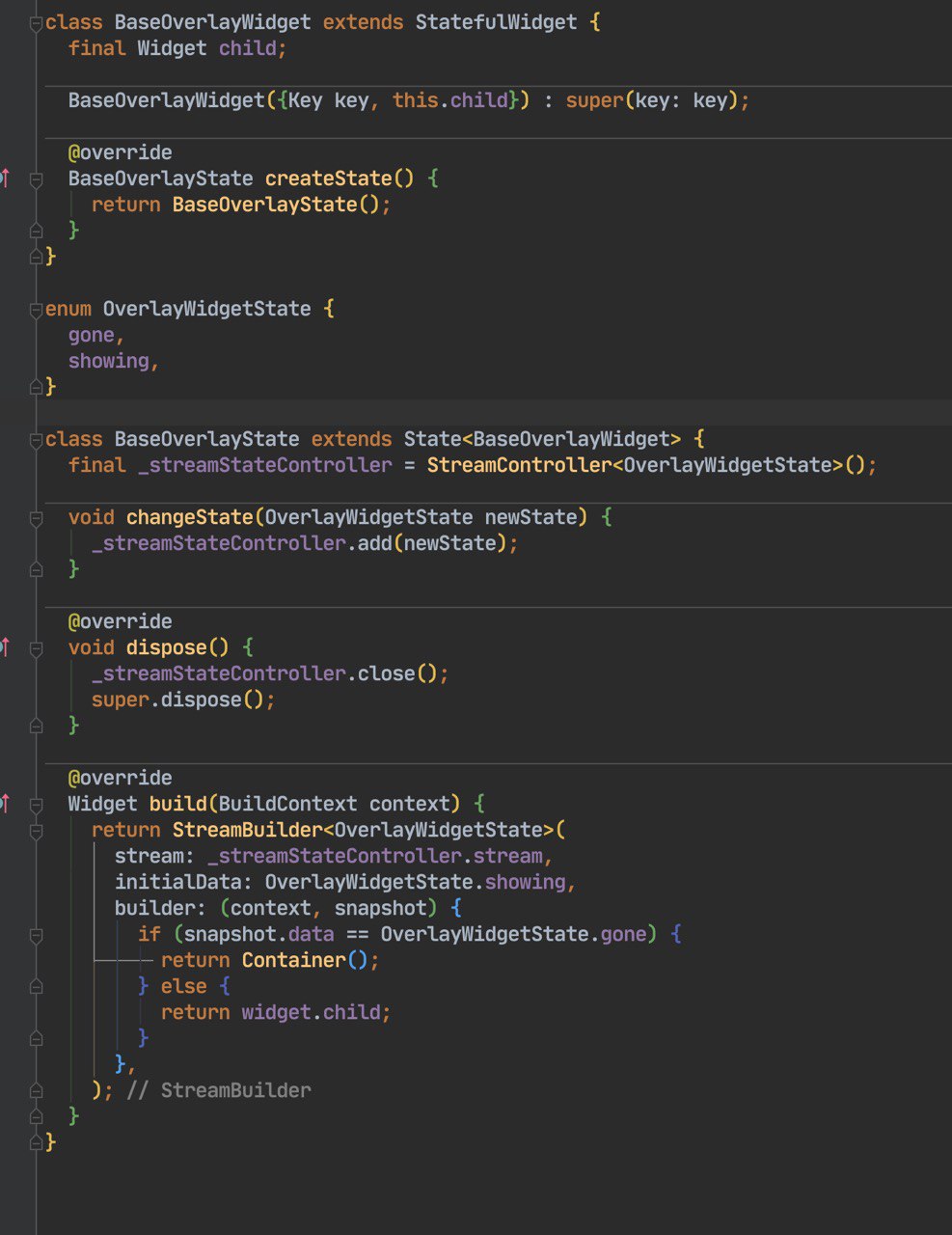This screenshot has height=1235, width=952.
Task: Click fold-end marker at else closing brace
Action: (36, 1039)
